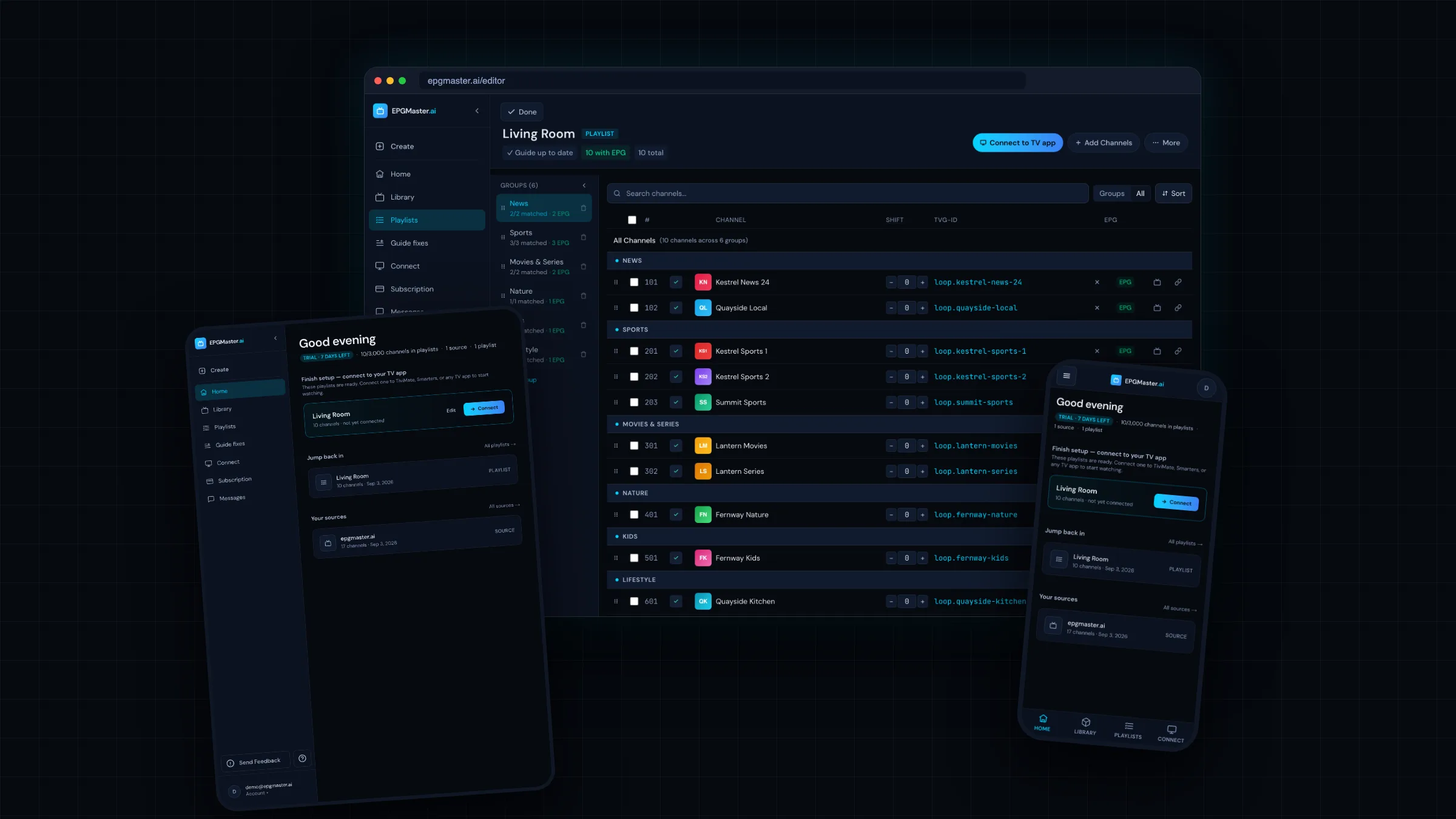Image resolution: width=1456 pixels, height=819 pixels.
Task: Collapse the NEWS group header row
Action: (x=899, y=261)
